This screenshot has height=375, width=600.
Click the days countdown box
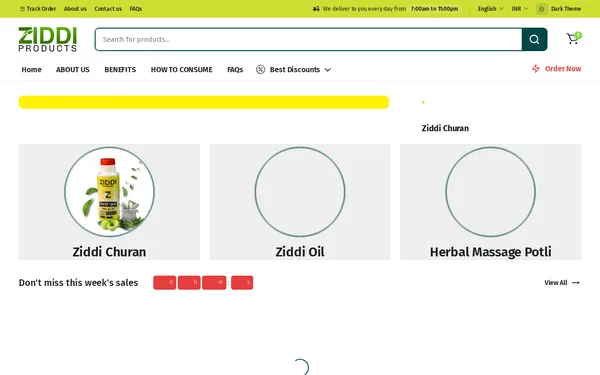(165, 282)
